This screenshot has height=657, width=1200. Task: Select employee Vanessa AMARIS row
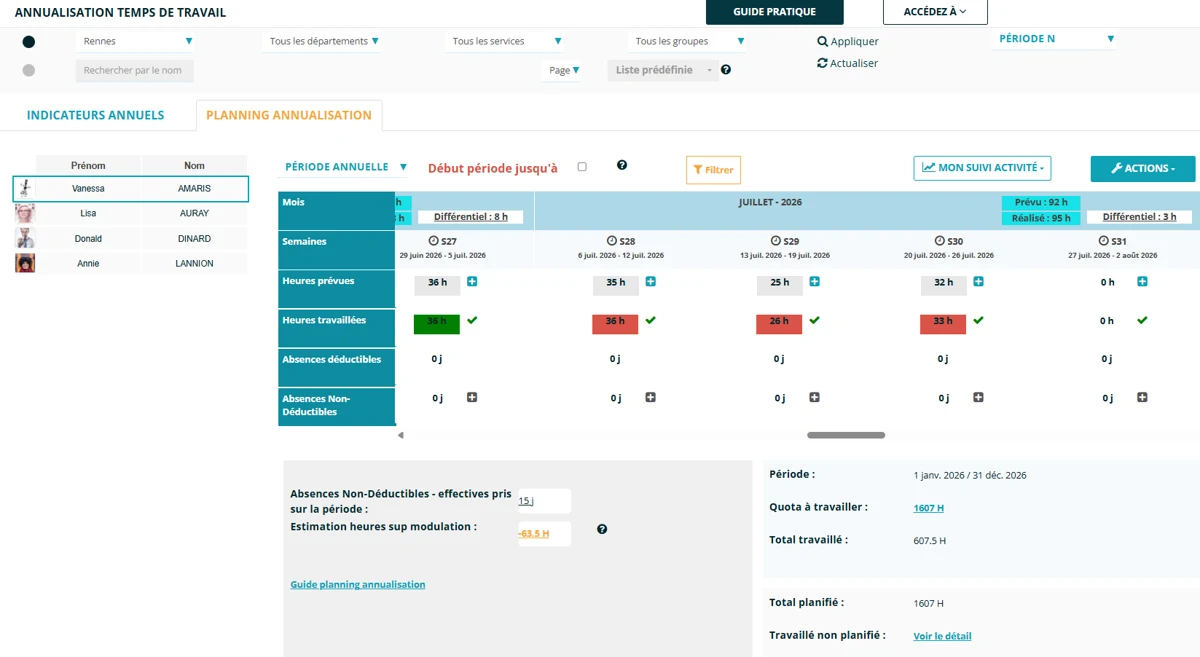[130, 189]
